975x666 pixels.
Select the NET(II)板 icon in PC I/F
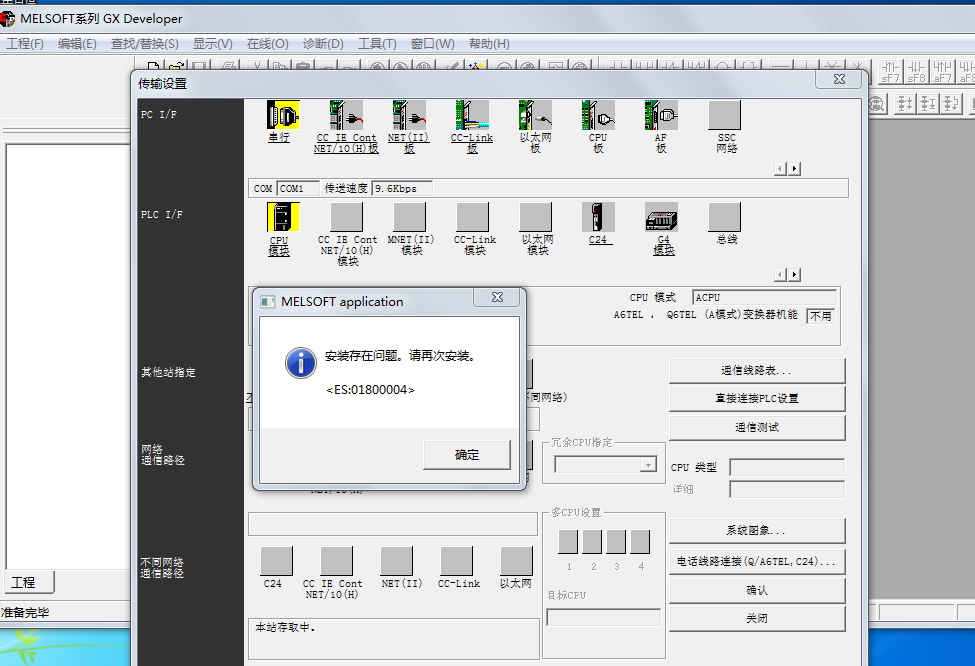point(409,115)
